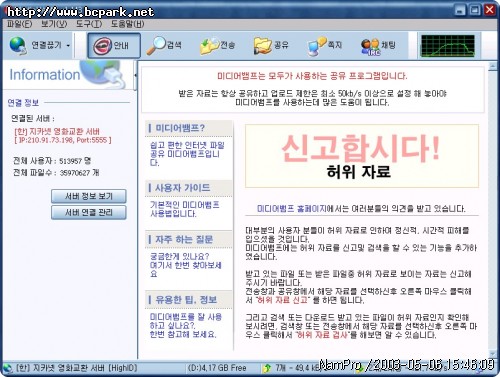Open the 파일(F) menu
The width and height of the screenshot is (500, 377).
pyautogui.click(x=19, y=24)
